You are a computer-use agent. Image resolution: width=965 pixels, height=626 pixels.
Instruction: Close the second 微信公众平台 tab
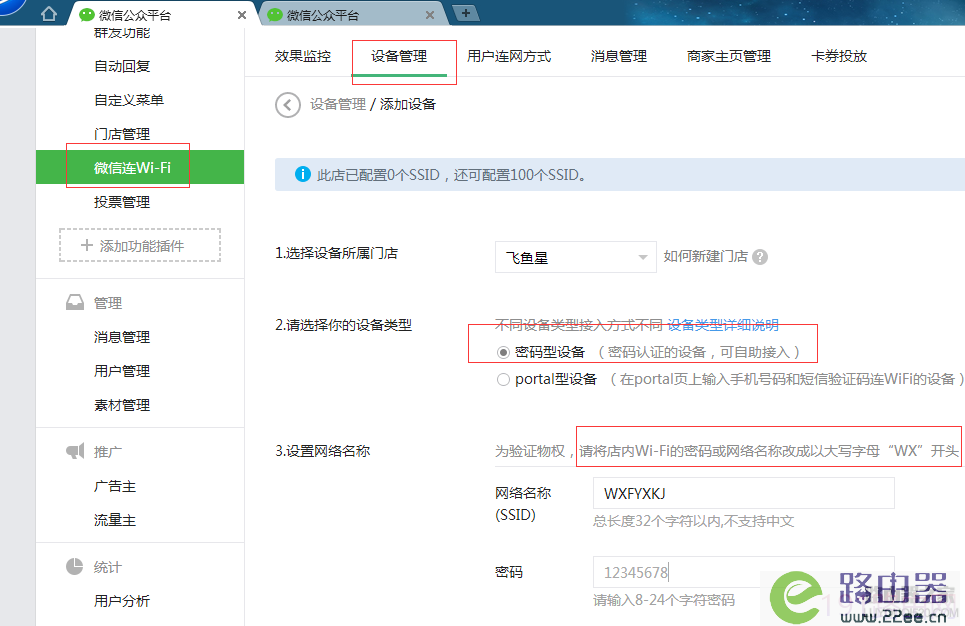click(430, 15)
